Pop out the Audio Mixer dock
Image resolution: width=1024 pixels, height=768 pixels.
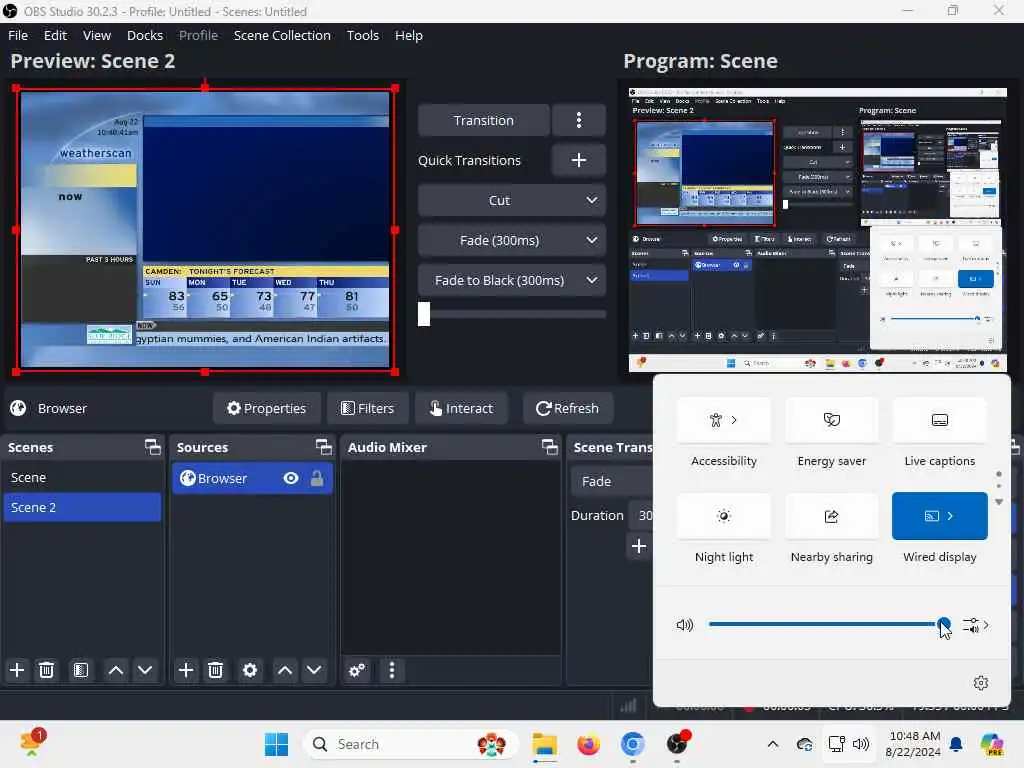click(550, 447)
